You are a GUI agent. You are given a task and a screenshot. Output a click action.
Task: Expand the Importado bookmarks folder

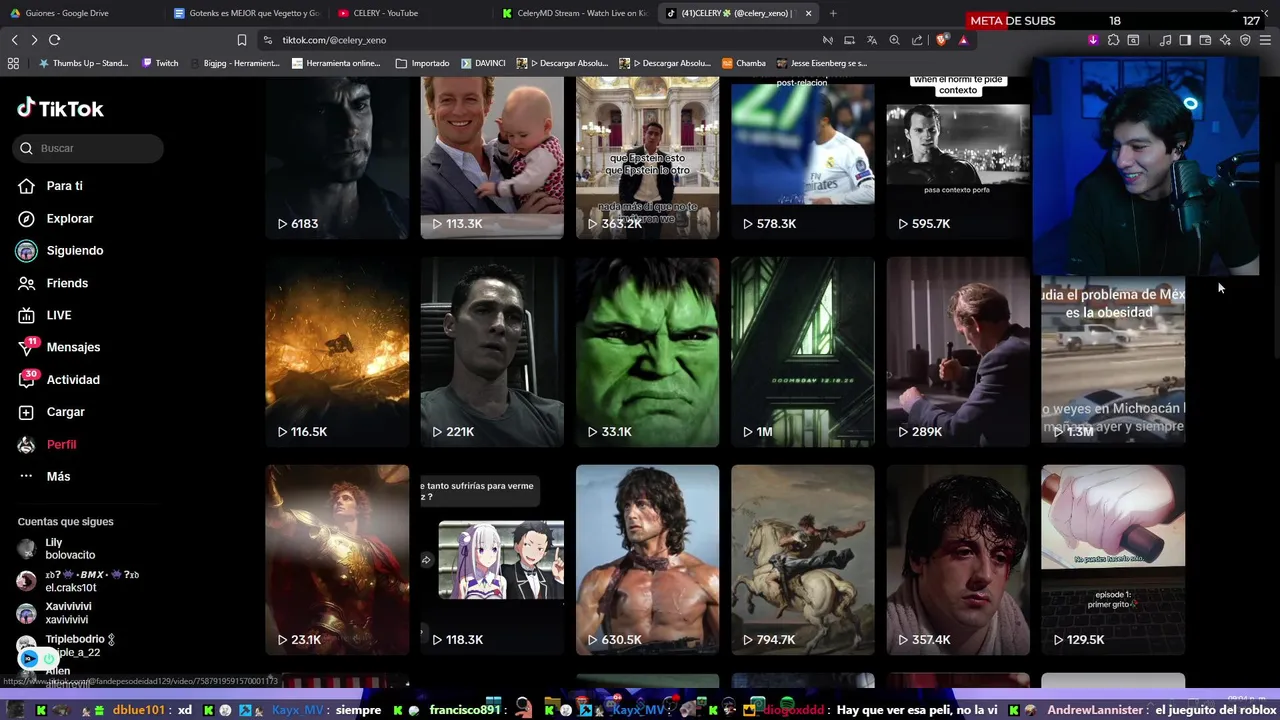423,63
